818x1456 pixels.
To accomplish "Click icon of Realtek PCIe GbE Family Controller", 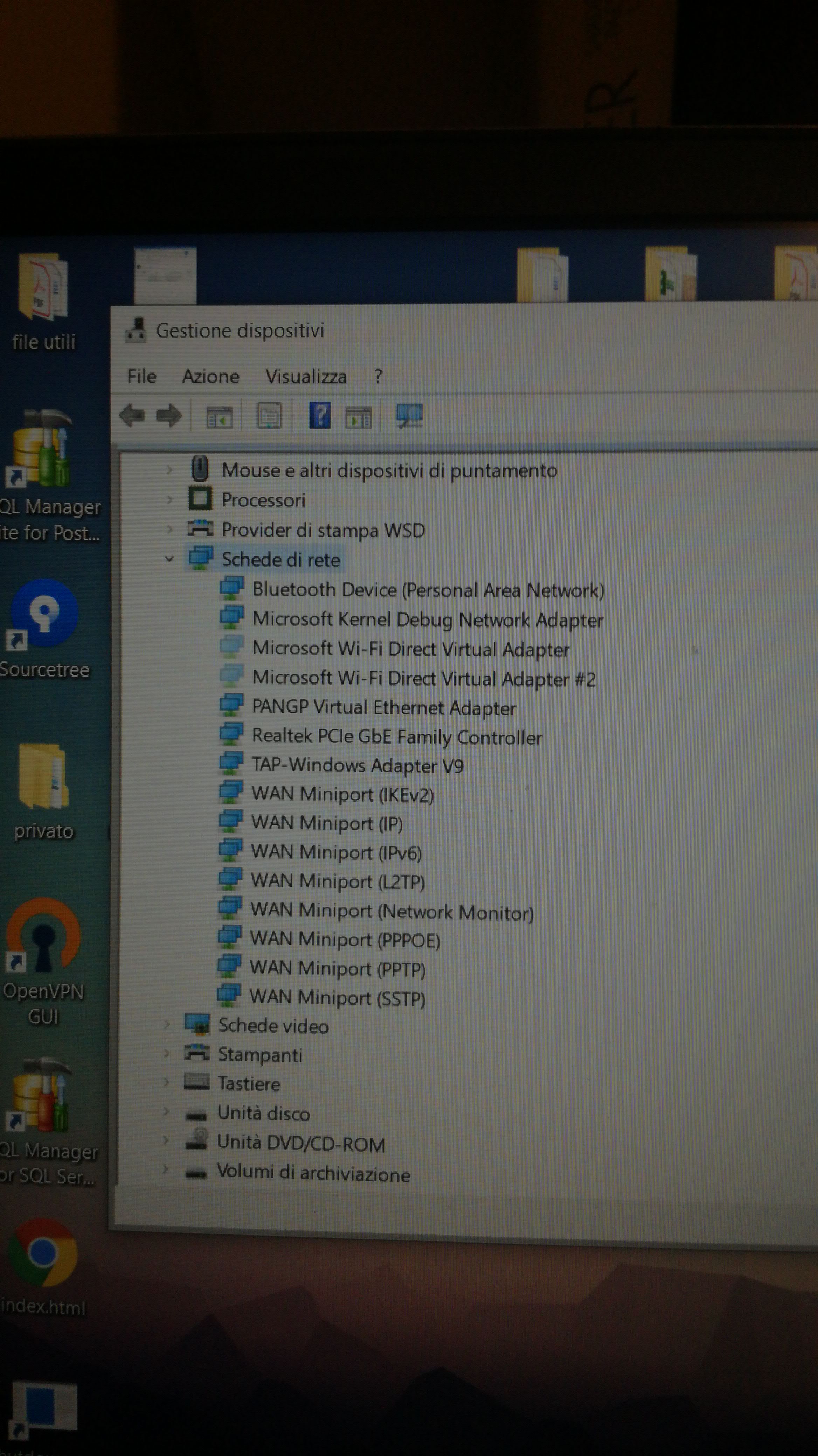I will coord(231,734).
